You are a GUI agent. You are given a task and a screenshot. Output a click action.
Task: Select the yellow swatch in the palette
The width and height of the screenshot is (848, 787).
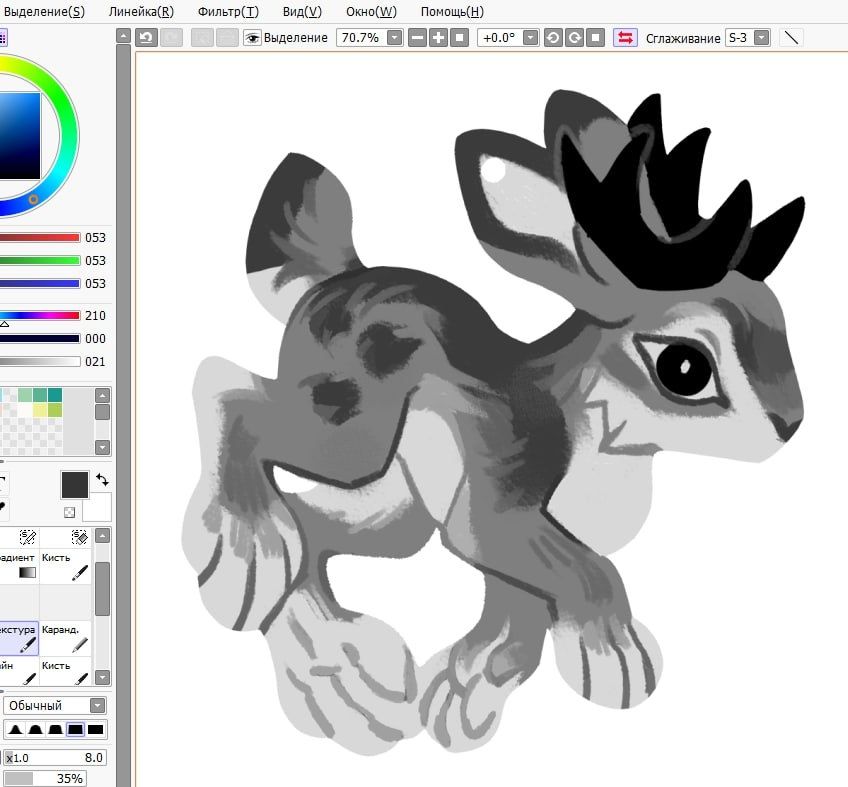(40, 410)
